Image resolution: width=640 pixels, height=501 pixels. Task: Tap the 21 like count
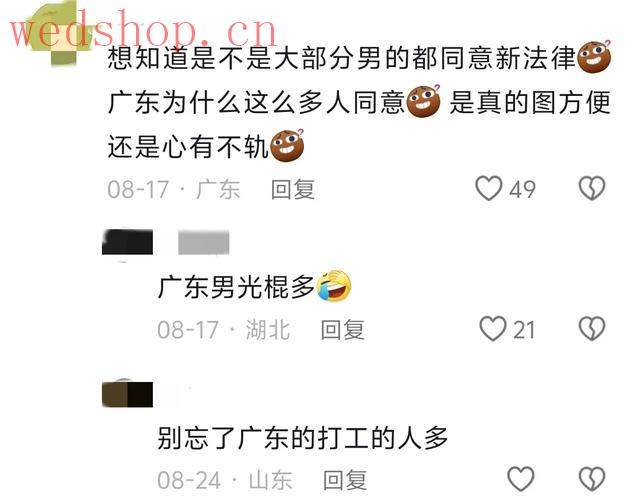[x=524, y=330]
